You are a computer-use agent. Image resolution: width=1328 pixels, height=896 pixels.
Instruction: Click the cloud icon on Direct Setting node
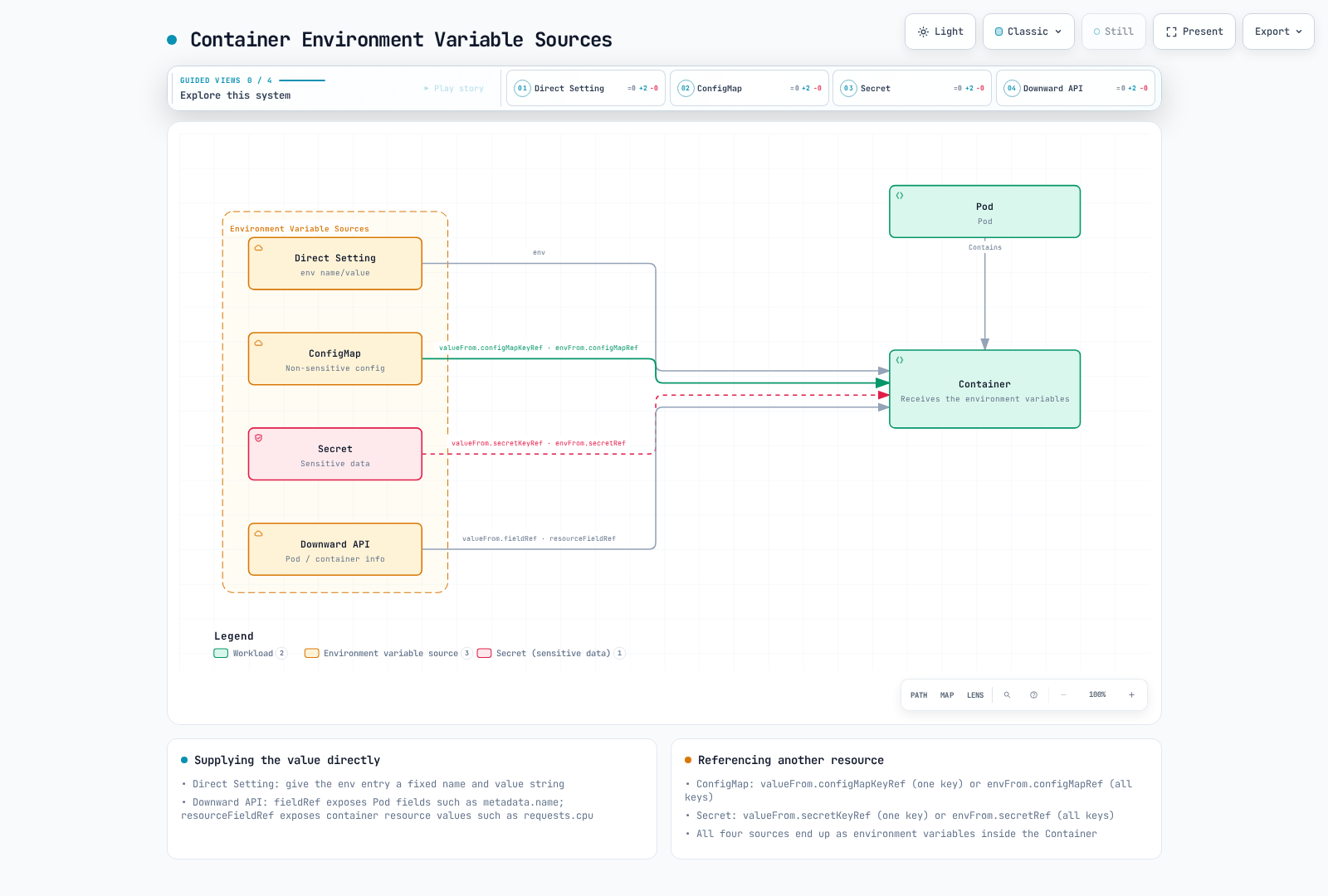coord(259,248)
